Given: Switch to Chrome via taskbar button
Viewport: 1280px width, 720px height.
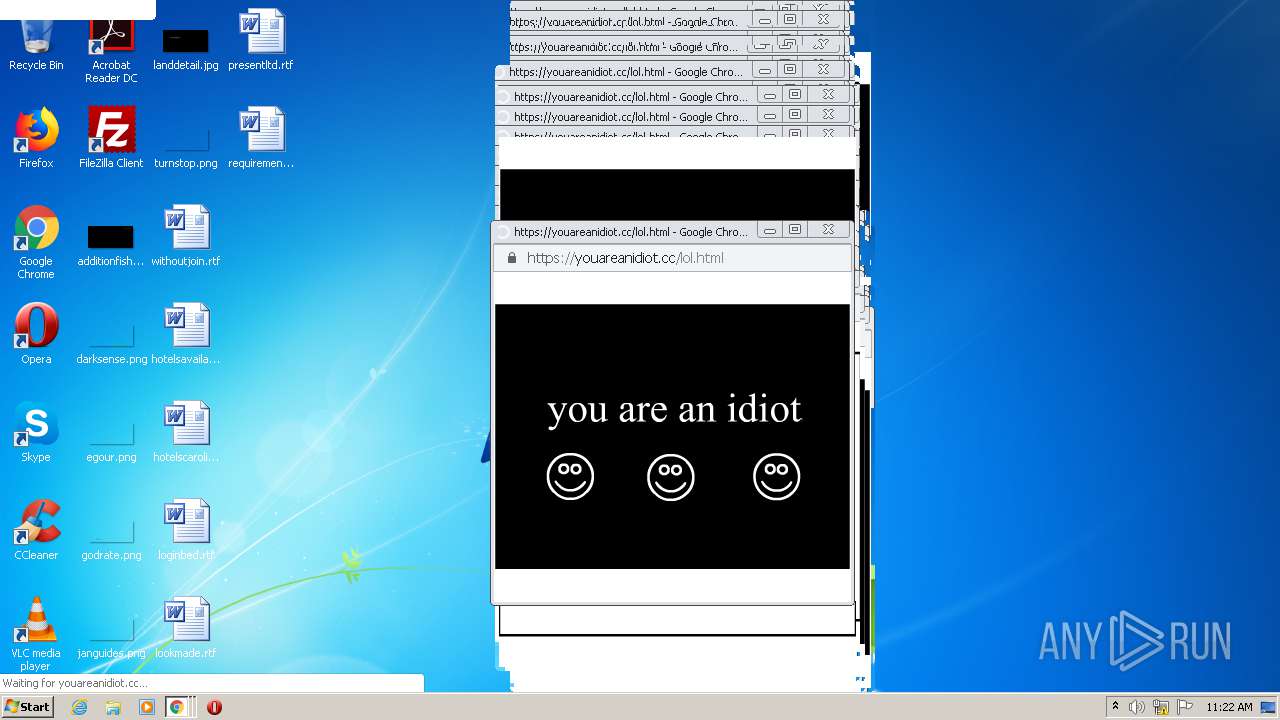Looking at the screenshot, I should pos(177,707).
